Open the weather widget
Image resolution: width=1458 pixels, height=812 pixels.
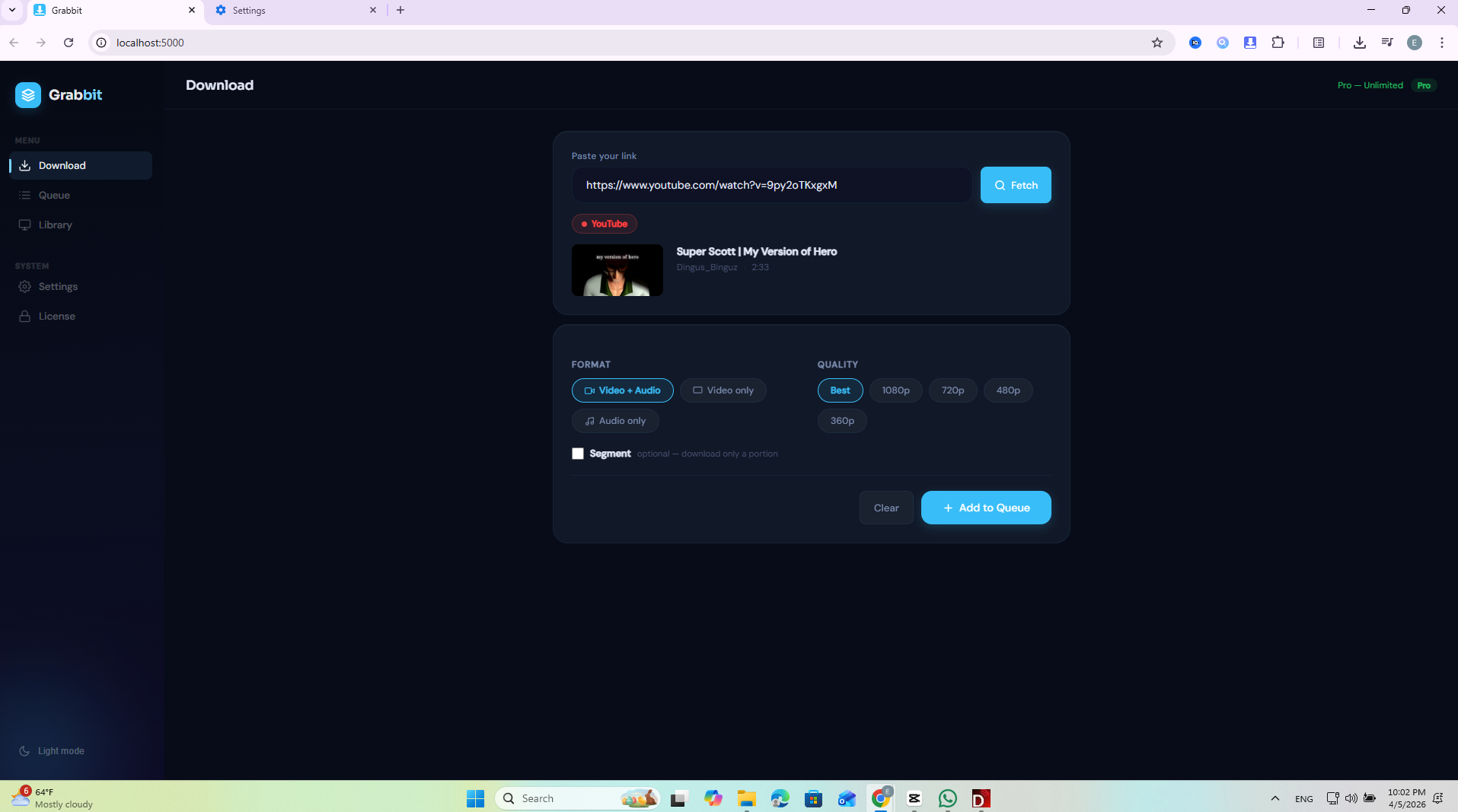(x=52, y=798)
